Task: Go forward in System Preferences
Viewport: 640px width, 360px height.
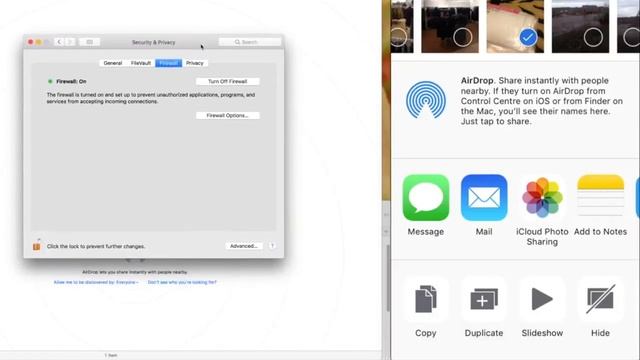Action: pyautogui.click(x=70, y=42)
